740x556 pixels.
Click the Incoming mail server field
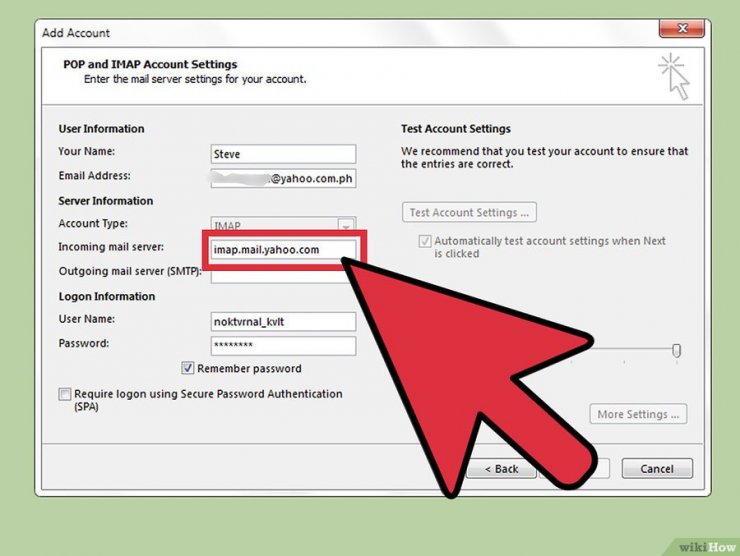tap(283, 249)
